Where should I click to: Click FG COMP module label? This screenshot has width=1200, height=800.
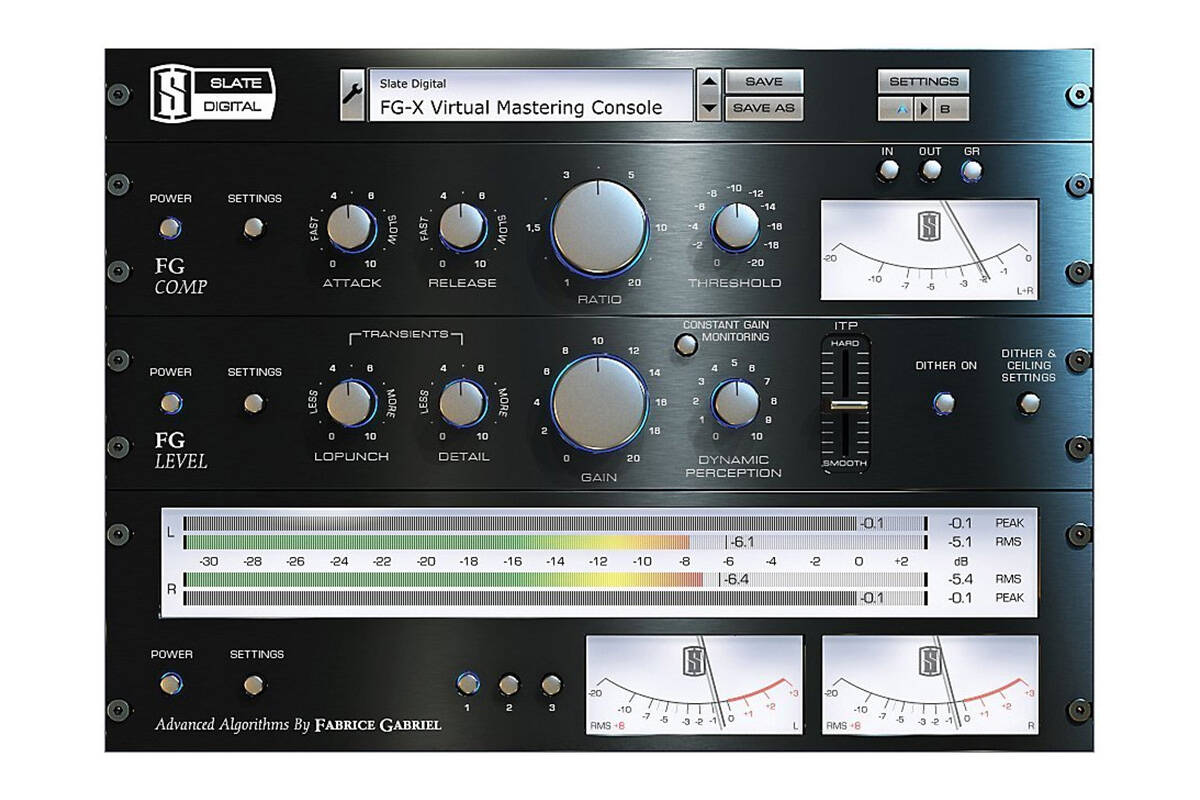(x=181, y=277)
